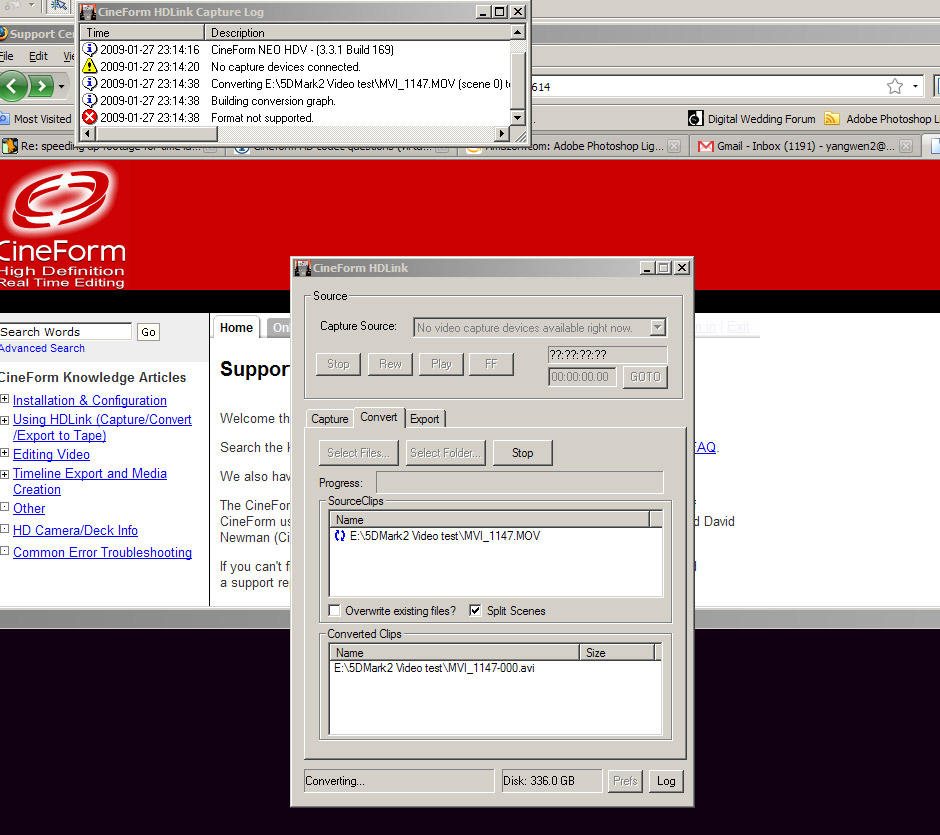940x835 pixels.
Task: Click the Select Folder... button
Action: (x=445, y=453)
